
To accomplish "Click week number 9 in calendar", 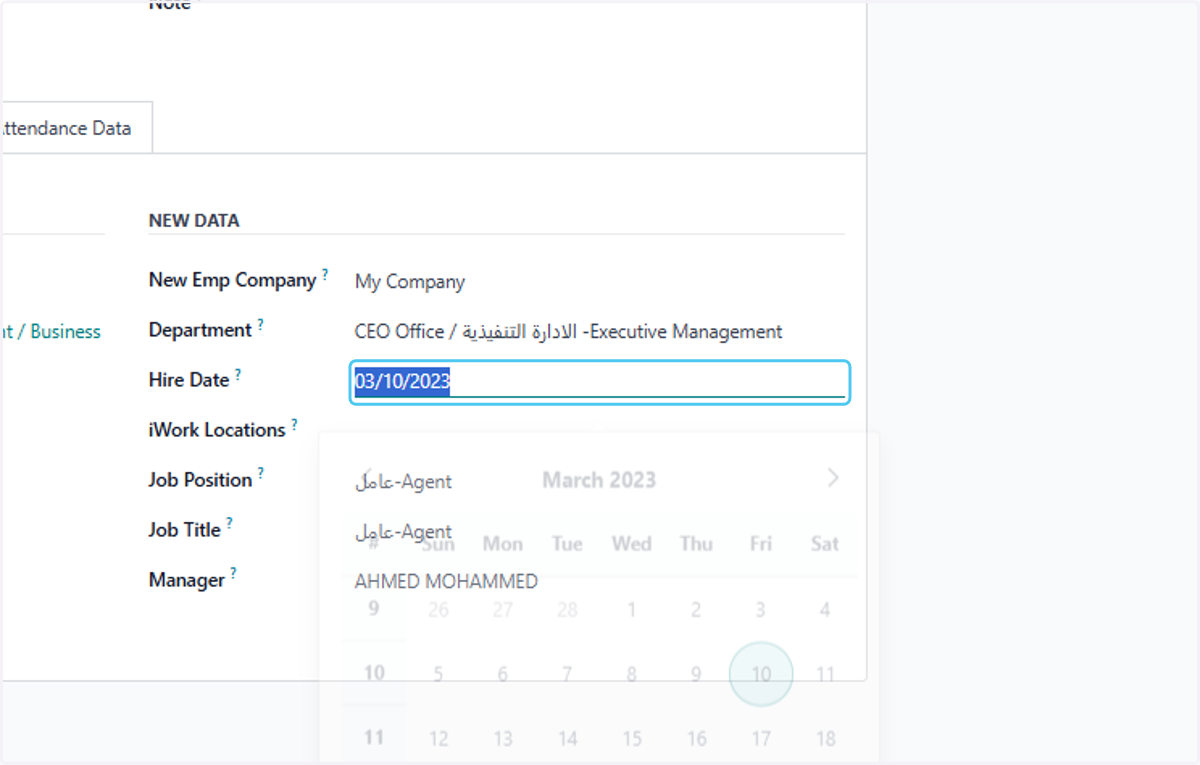I will click(x=374, y=608).
